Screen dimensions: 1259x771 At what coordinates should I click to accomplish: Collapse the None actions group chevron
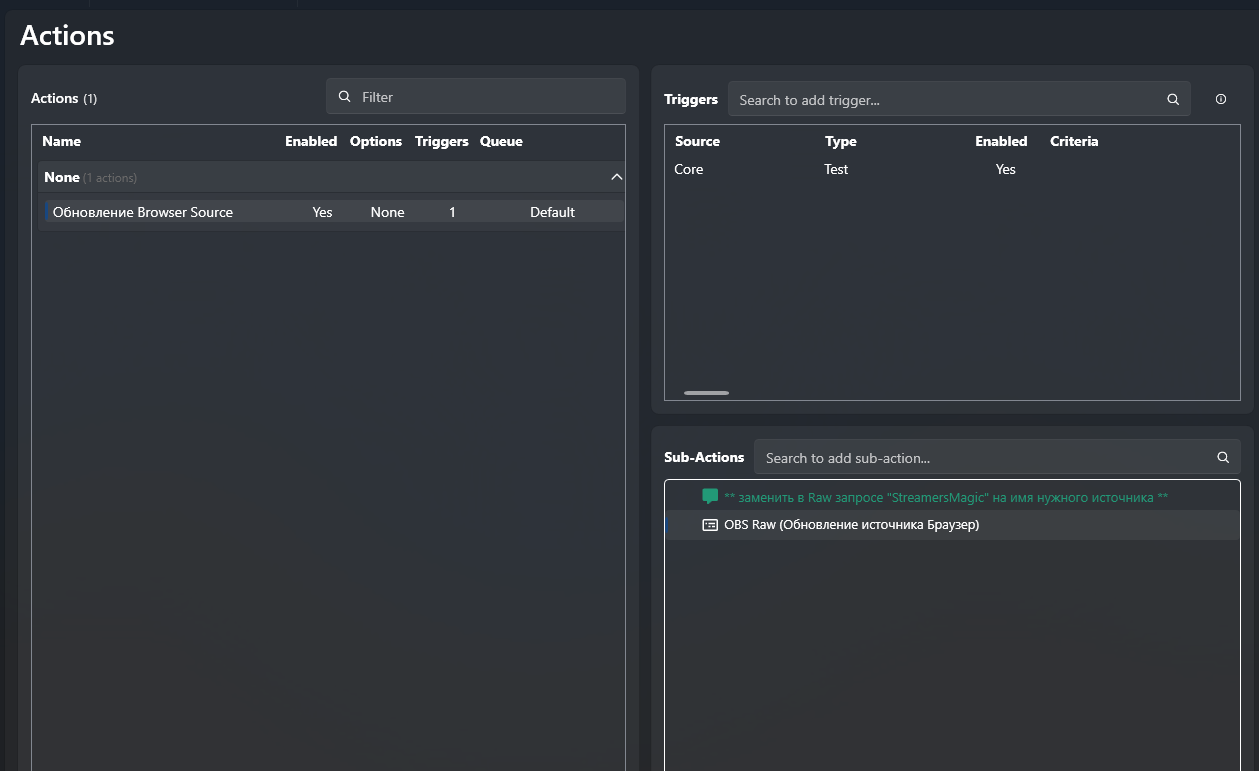point(616,177)
